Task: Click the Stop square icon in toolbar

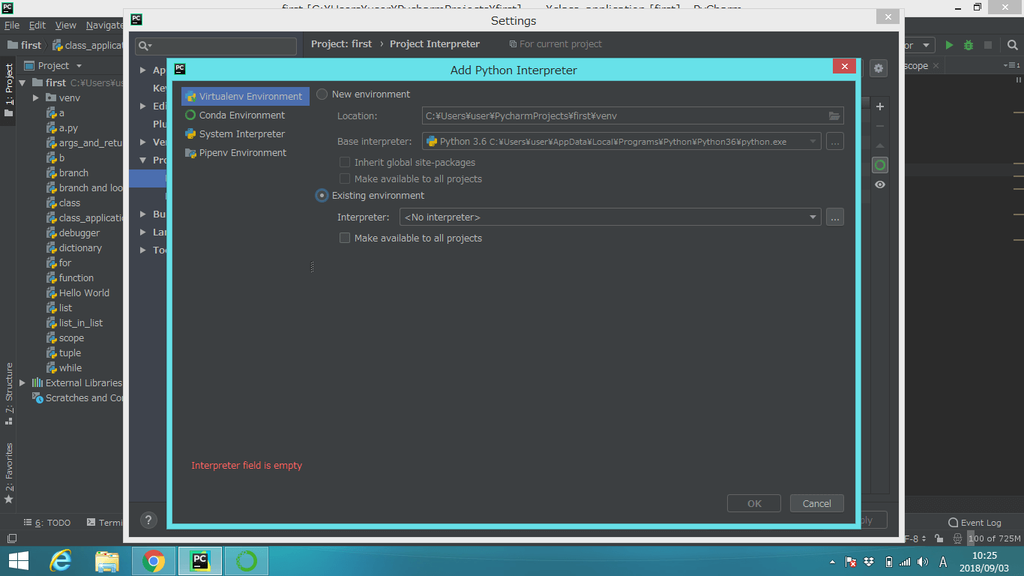Action: pos(987,45)
